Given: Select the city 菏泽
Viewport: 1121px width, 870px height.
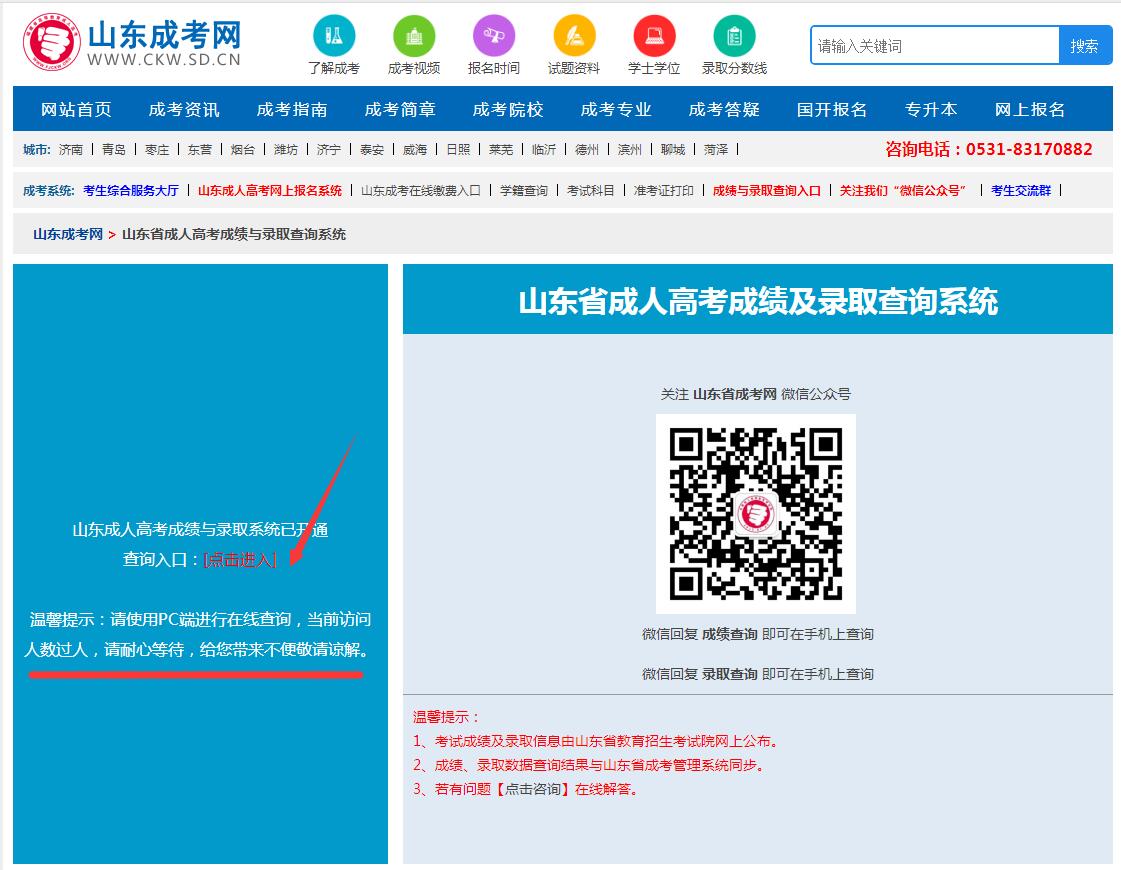Looking at the screenshot, I should (716, 149).
